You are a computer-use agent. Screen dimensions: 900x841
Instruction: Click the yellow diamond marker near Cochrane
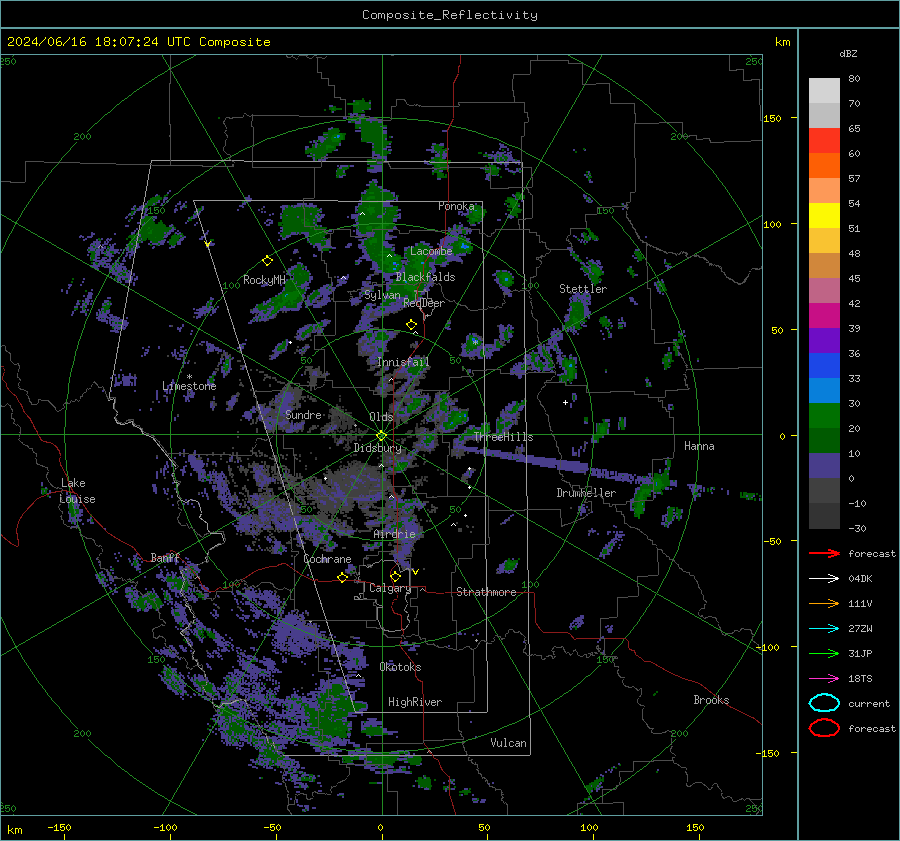click(343, 578)
